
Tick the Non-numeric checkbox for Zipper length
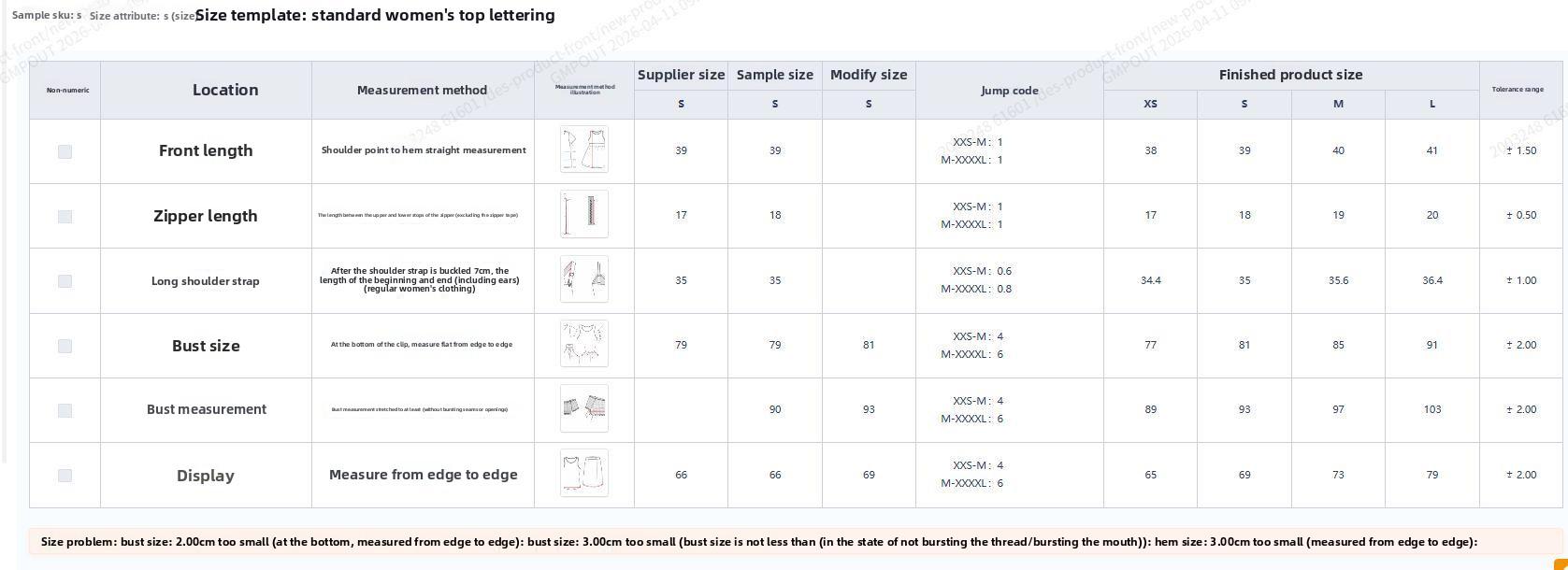point(65,216)
